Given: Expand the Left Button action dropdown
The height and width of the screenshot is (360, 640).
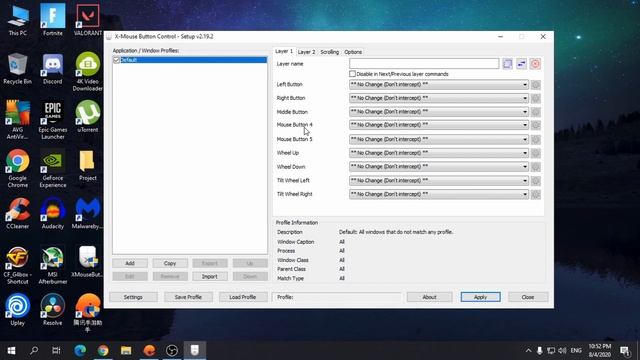Looking at the screenshot, I should [524, 84].
